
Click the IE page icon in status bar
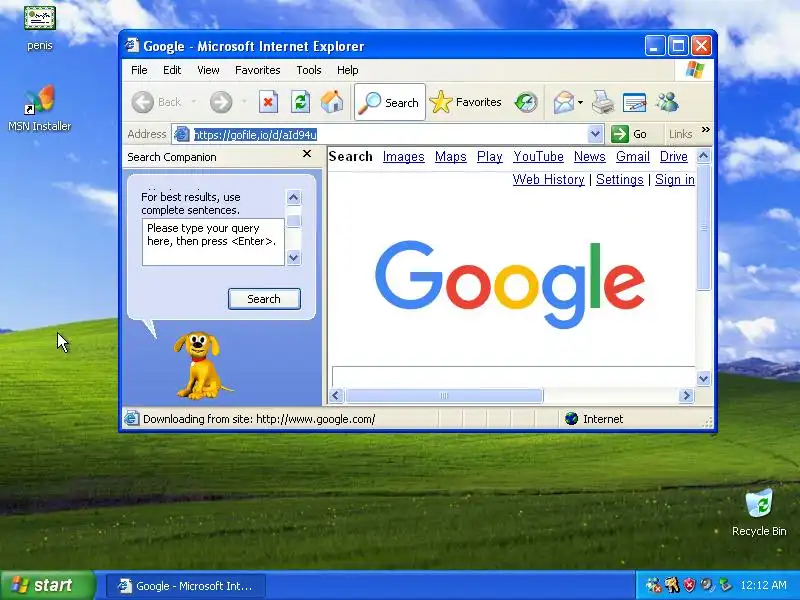pyautogui.click(x=131, y=418)
